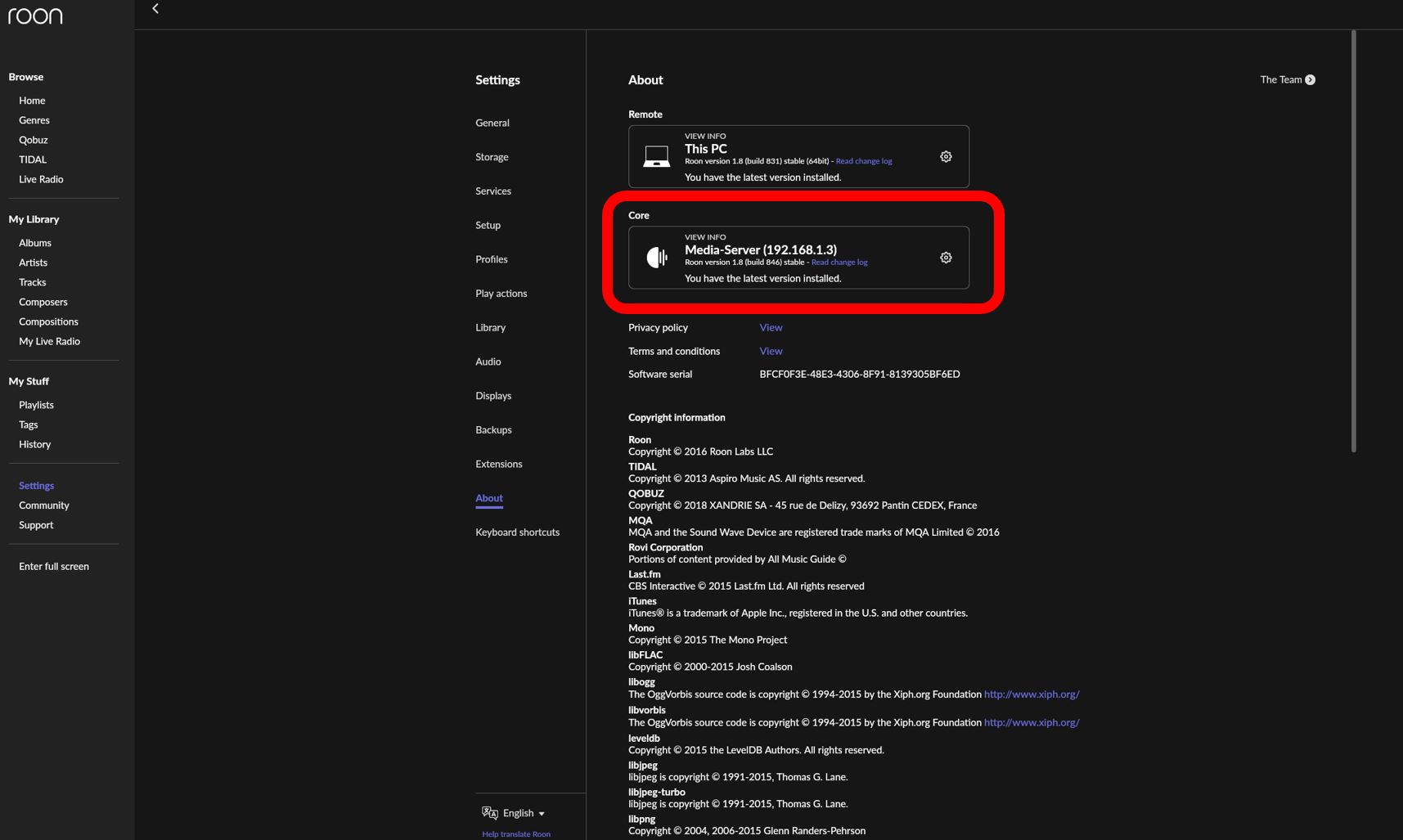Screen dimensions: 1403x840
Task: Browse Genres in sidebar
Action: pos(34,120)
